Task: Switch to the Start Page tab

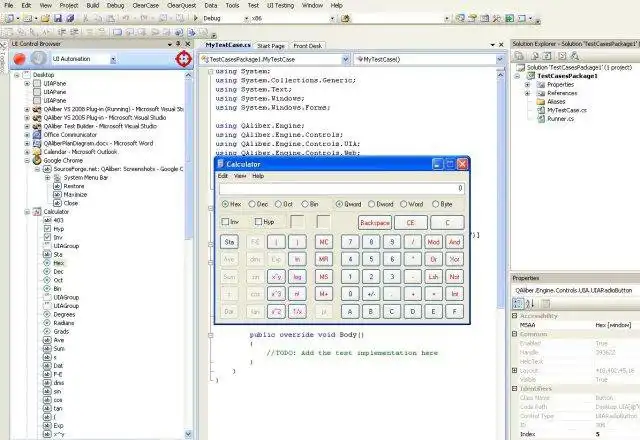Action: pos(271,46)
